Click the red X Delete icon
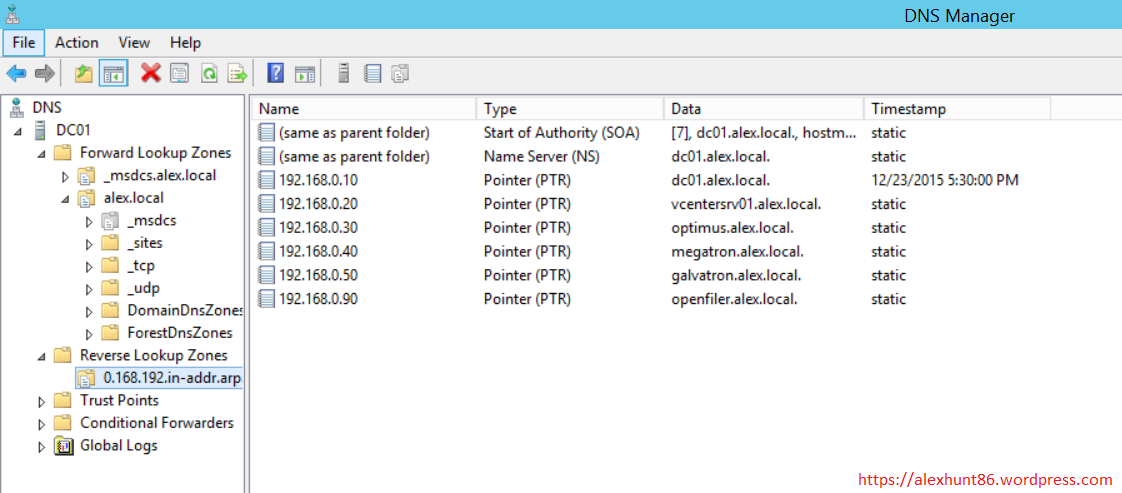The height and width of the screenshot is (493, 1122). (151, 73)
